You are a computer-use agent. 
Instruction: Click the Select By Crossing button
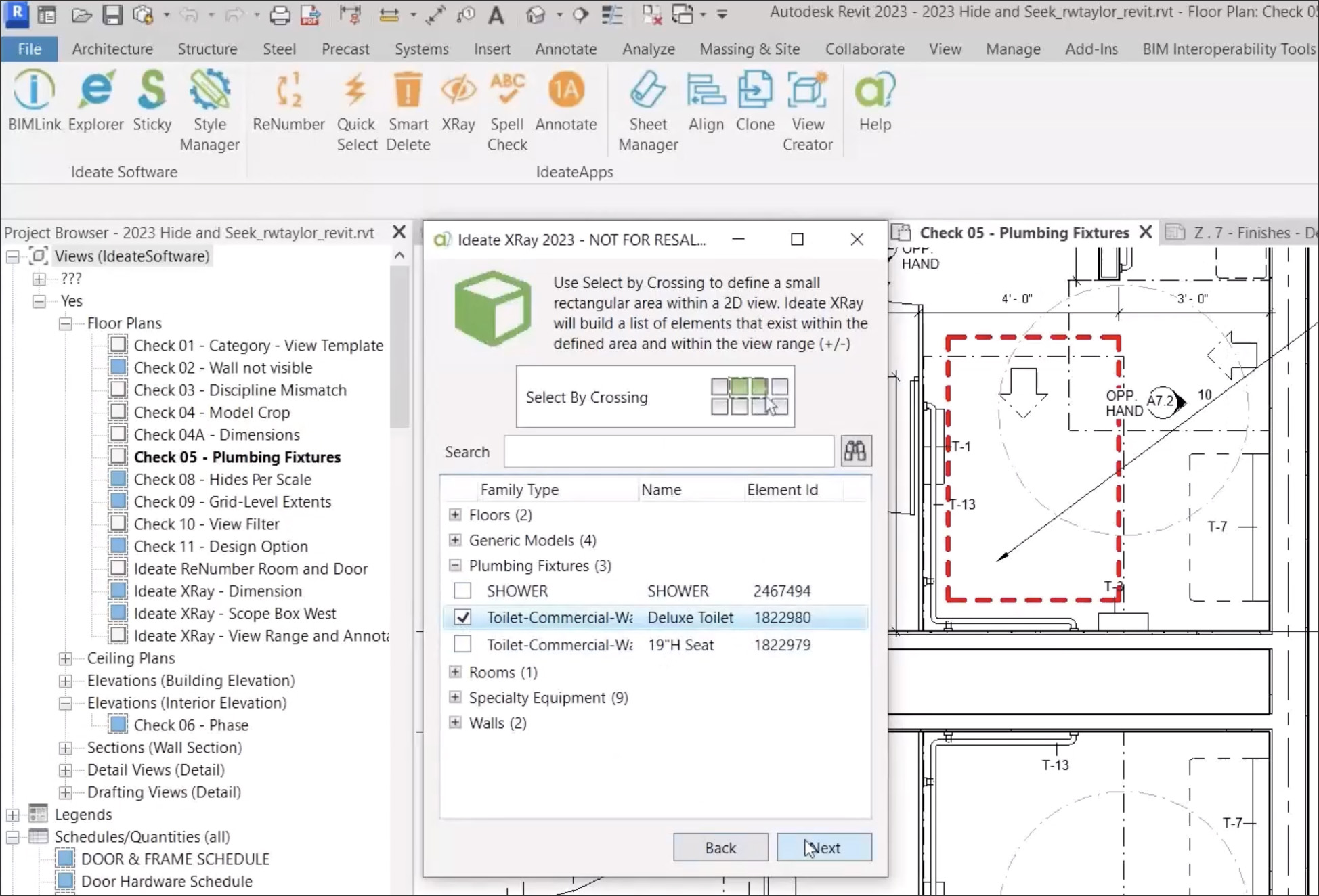point(655,397)
